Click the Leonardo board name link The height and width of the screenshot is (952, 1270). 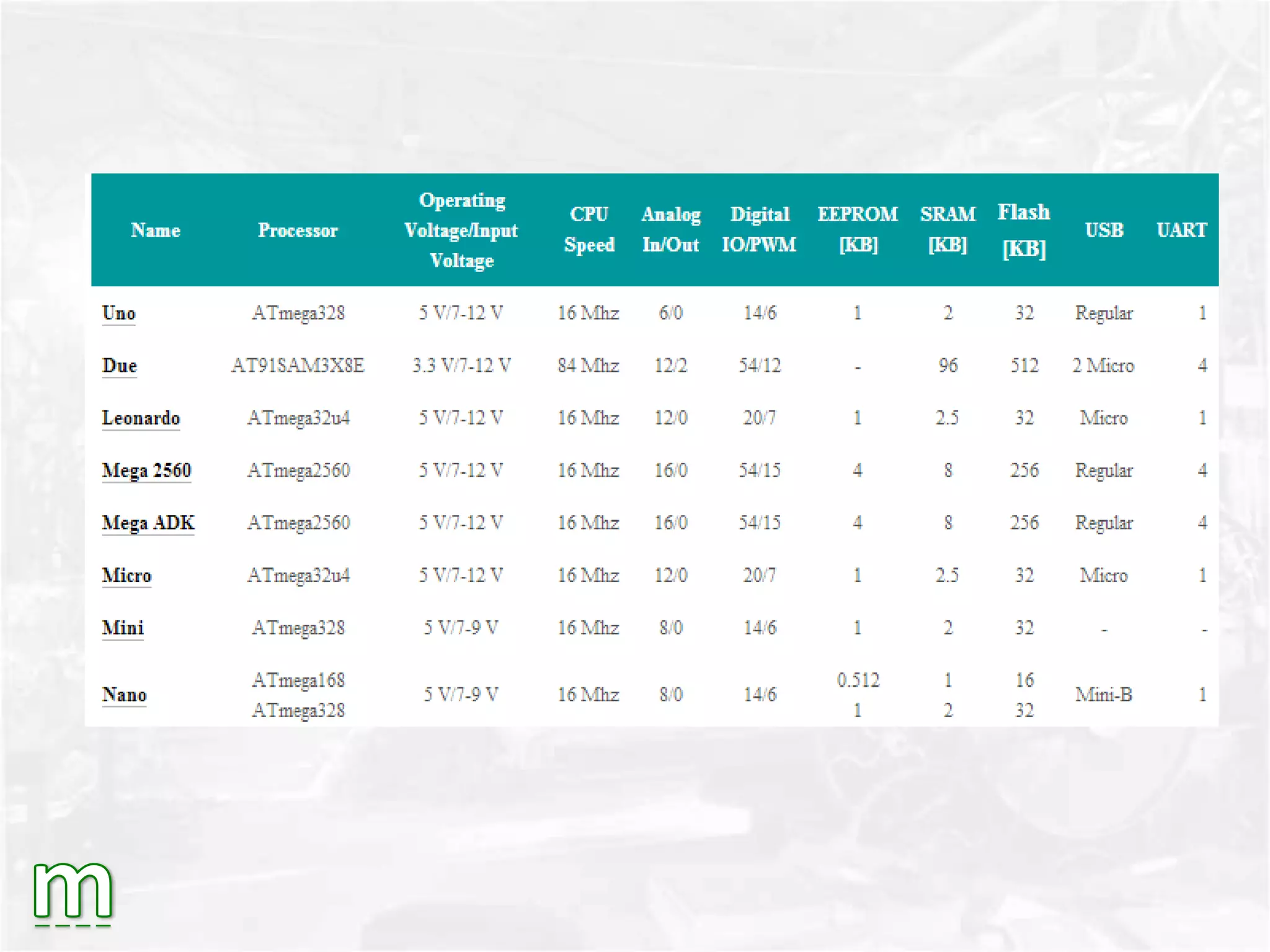pos(141,418)
